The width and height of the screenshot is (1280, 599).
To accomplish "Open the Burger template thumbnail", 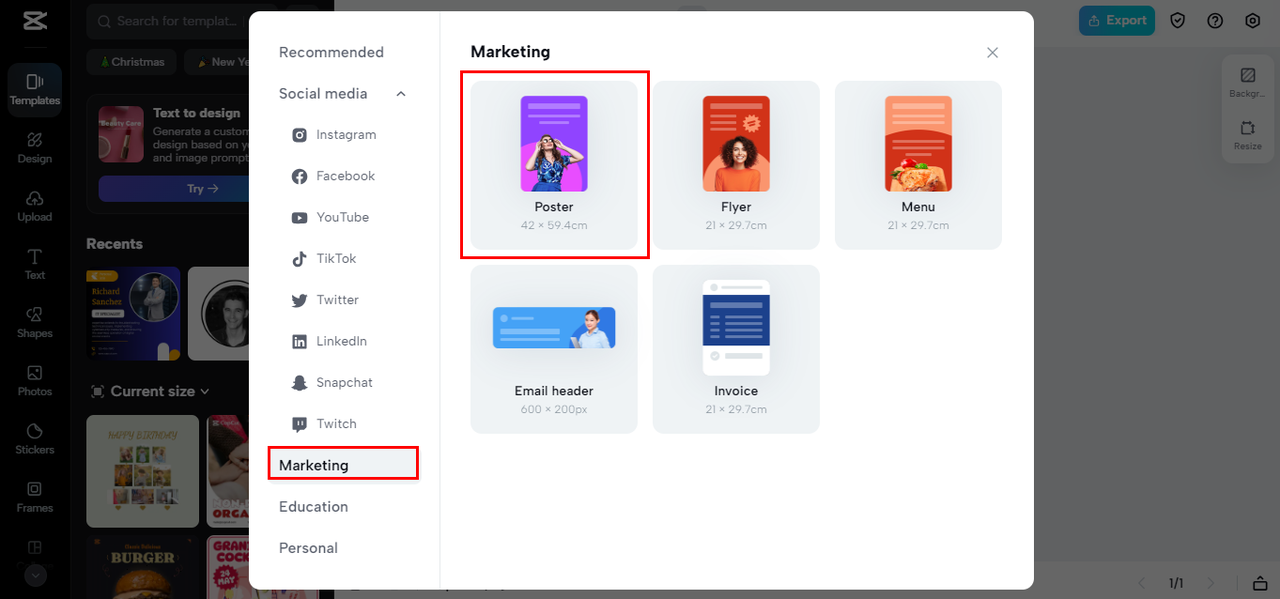I will 143,567.
